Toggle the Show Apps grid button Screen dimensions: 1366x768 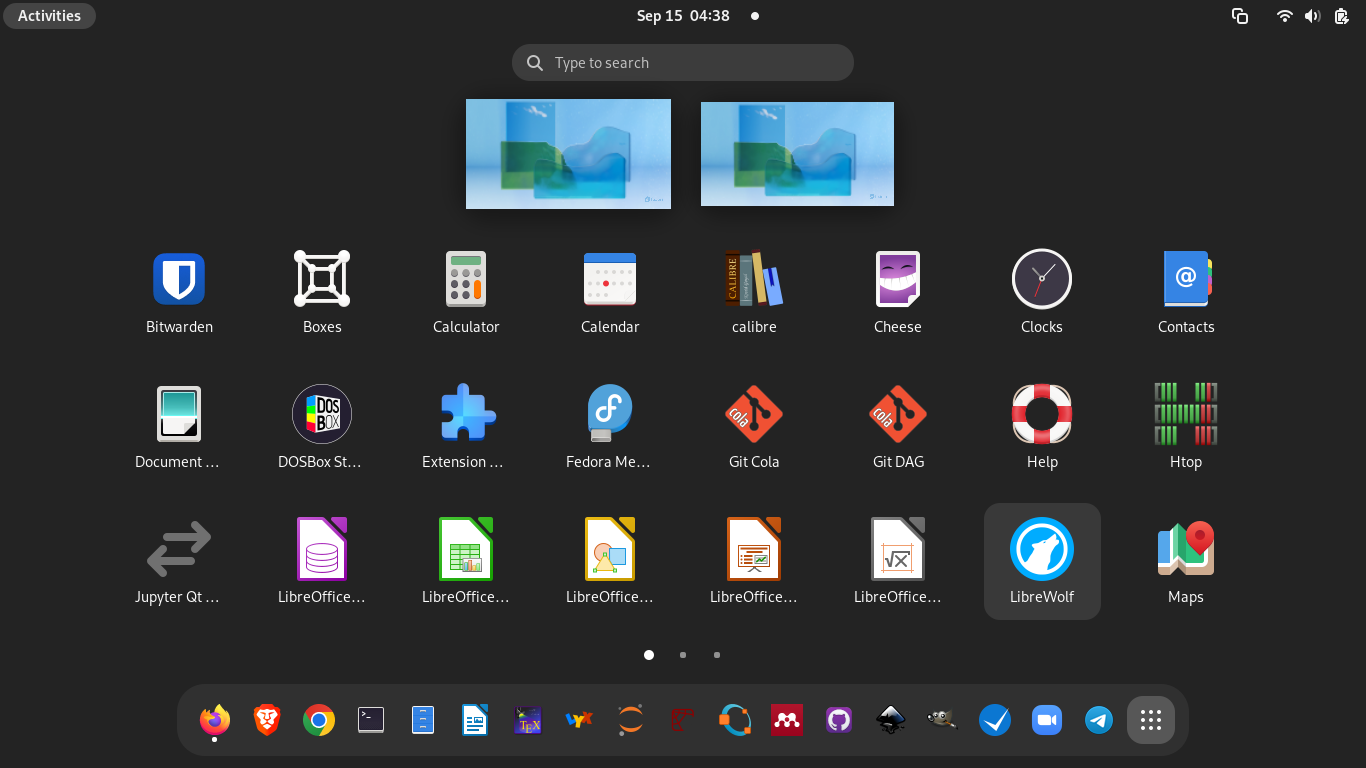(x=1150, y=720)
